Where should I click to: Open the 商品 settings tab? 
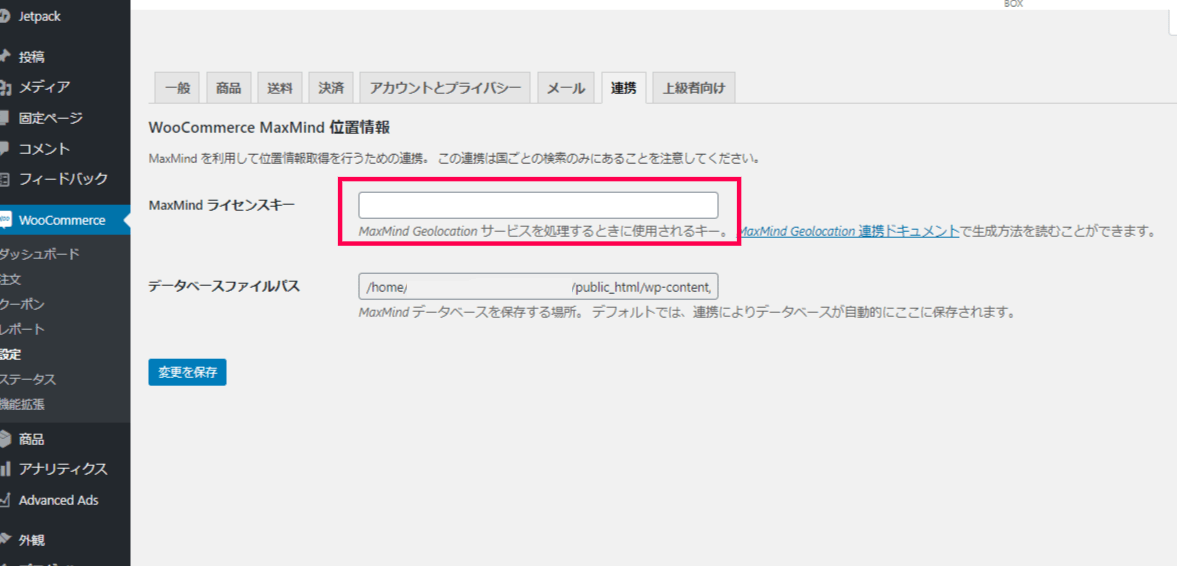[228, 89]
